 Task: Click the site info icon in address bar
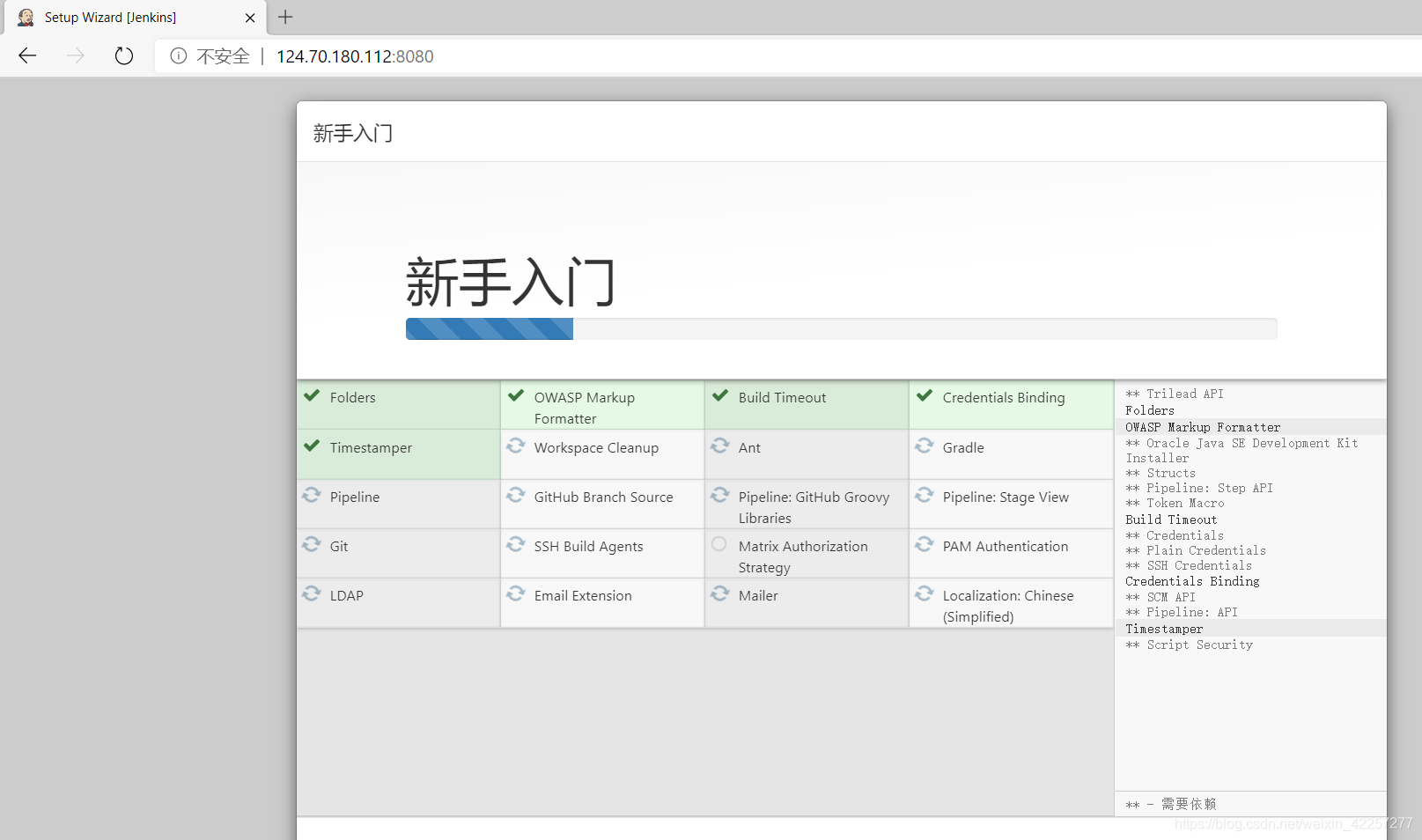click(179, 56)
